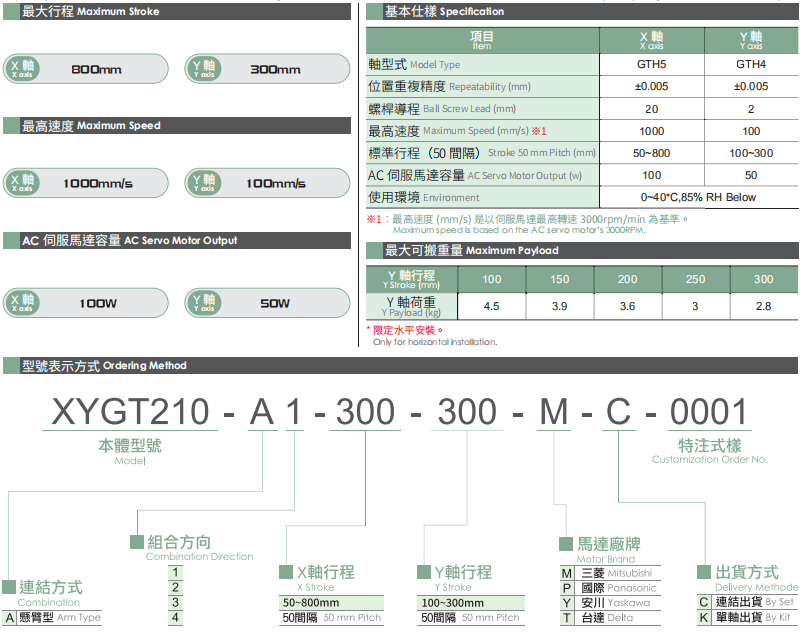Click the Environment row label
Image resolution: width=802 pixels, height=633 pixels.
point(482,197)
